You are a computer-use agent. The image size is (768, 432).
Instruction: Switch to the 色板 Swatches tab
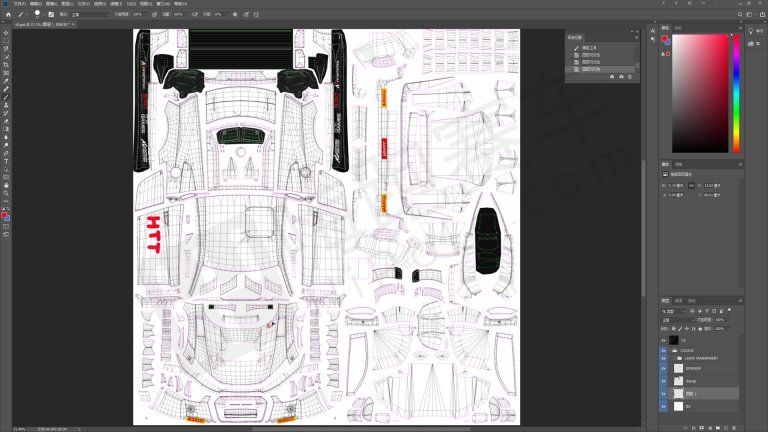click(678, 28)
